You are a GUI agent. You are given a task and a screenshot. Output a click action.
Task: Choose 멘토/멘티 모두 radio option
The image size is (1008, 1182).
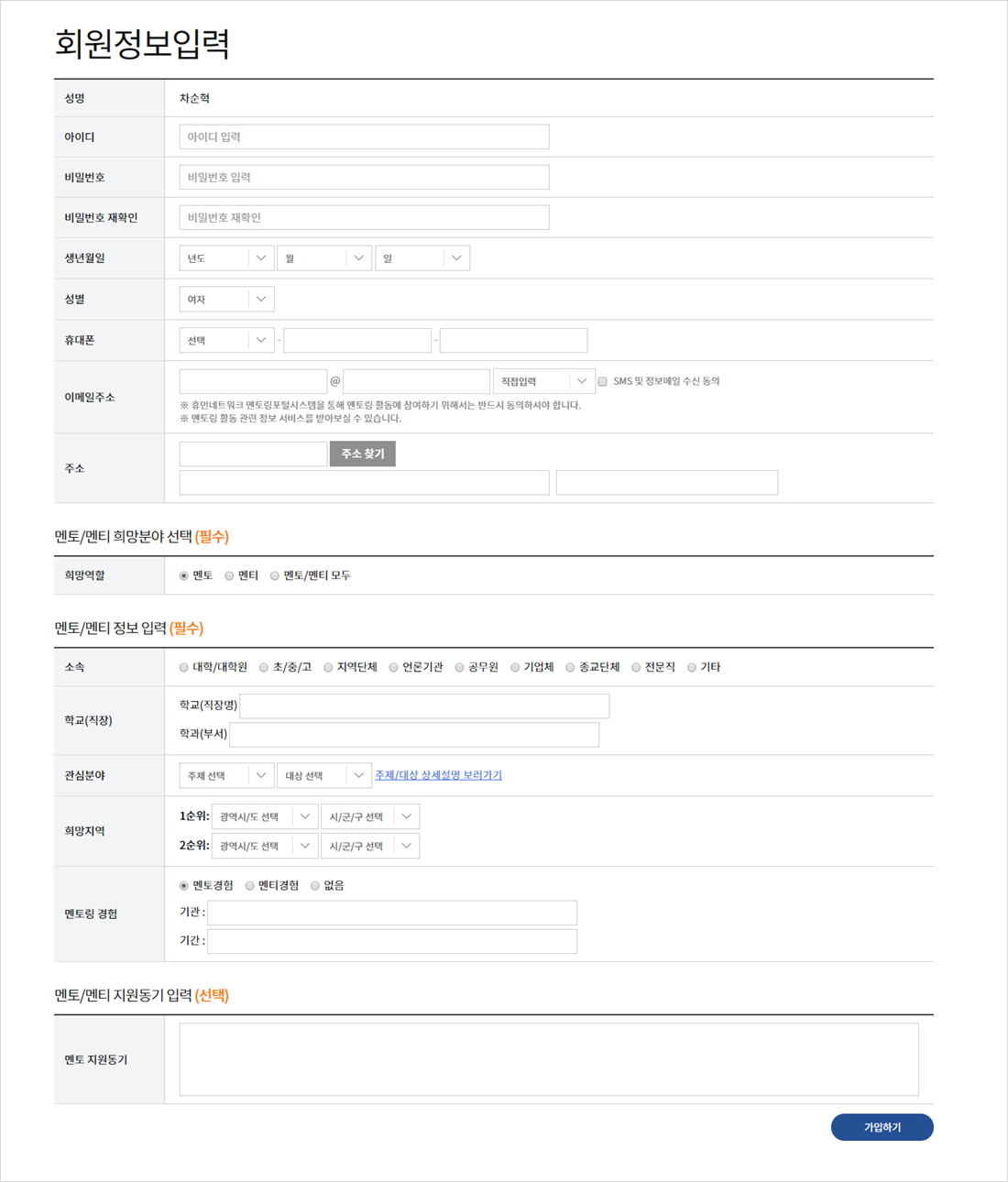(x=275, y=576)
